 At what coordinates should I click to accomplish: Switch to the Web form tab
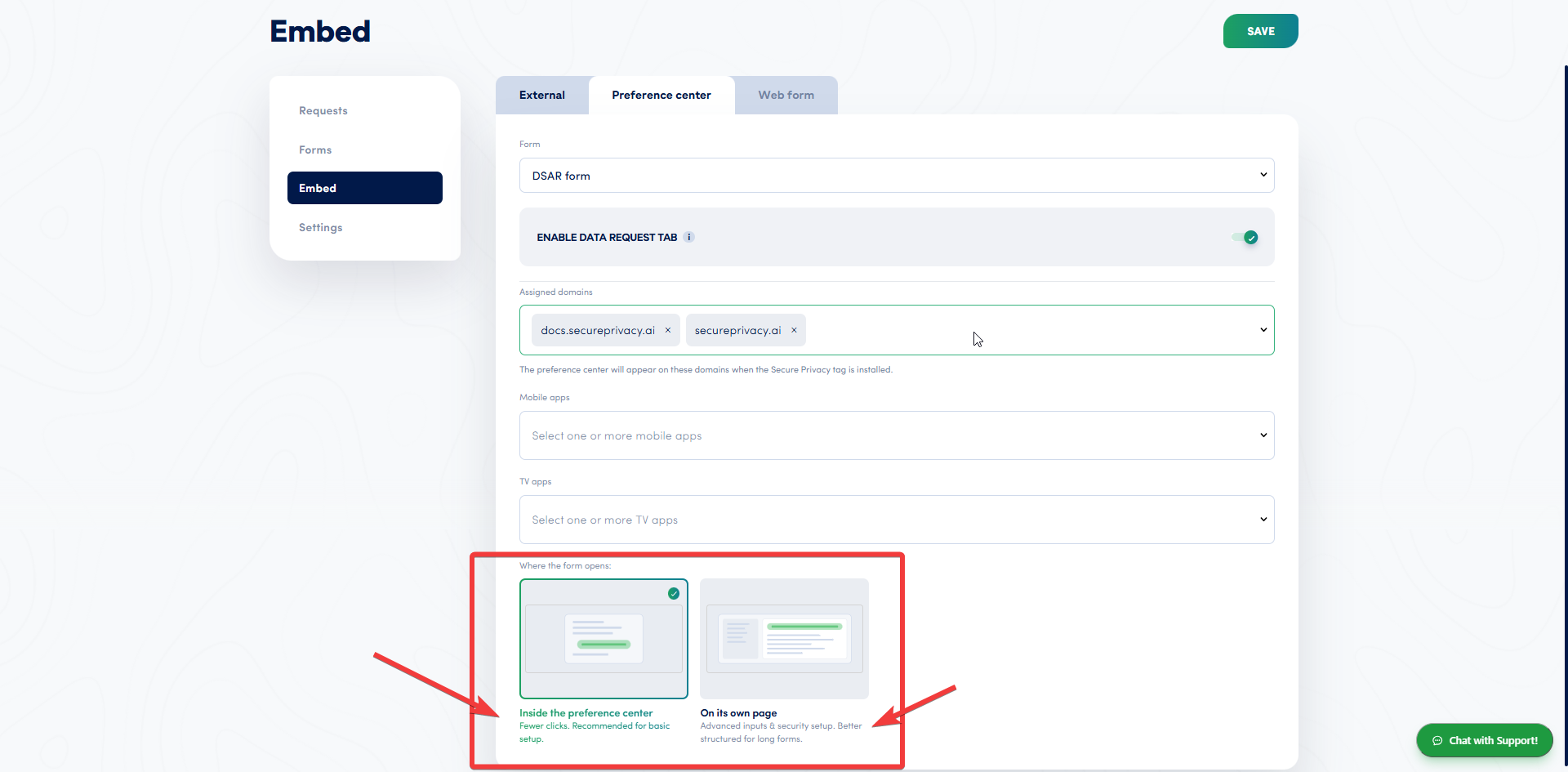[x=786, y=96]
